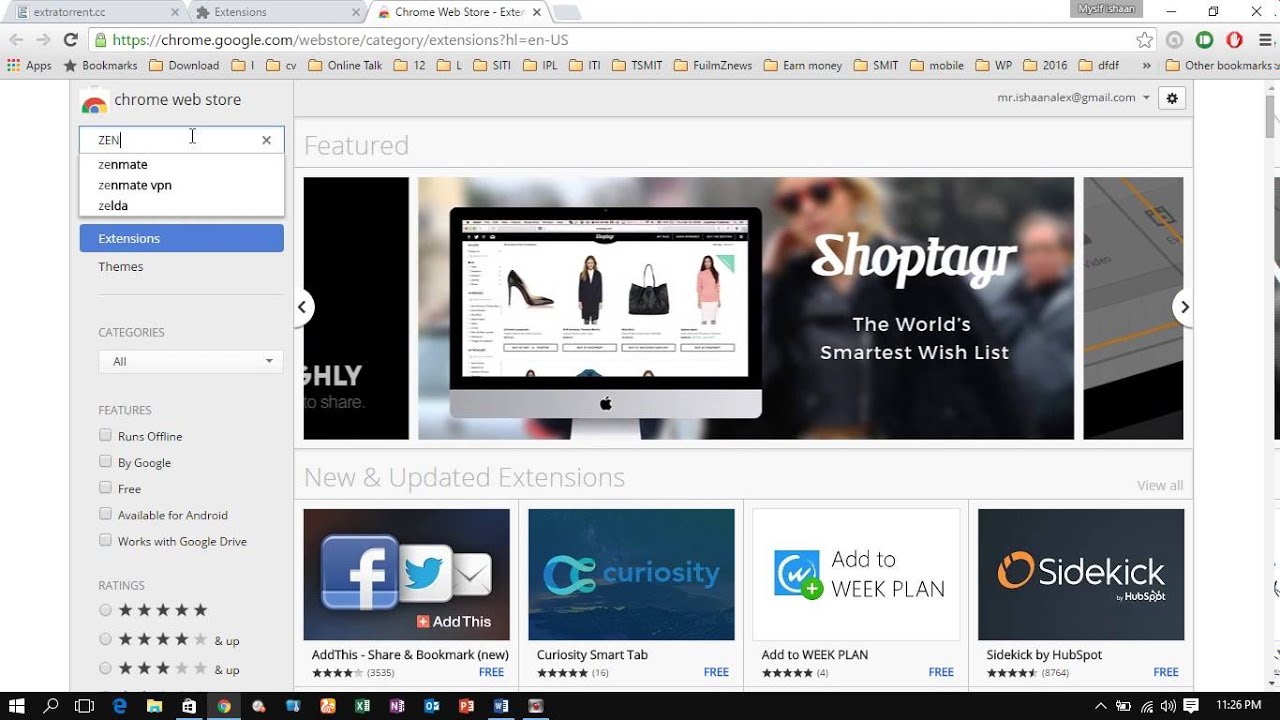Screen dimensions: 1280x720
Task: Select Extensions in the sidebar
Action: coord(181,238)
